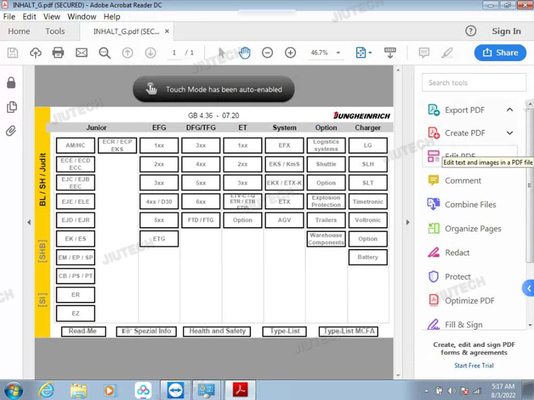This screenshot has height=400, width=534.
Task: Open the security lock panel icon
Action: click(11, 83)
